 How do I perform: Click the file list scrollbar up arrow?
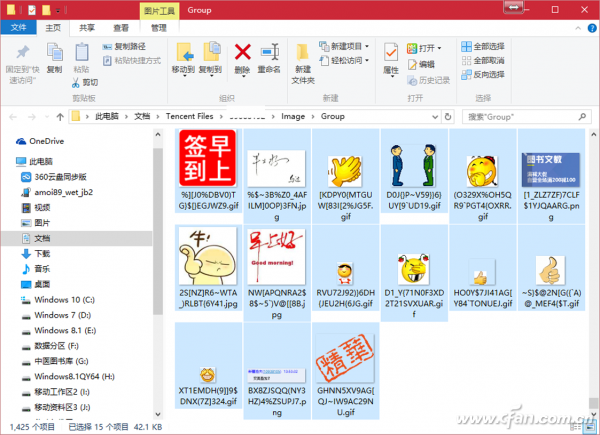pyautogui.click(x=593, y=134)
